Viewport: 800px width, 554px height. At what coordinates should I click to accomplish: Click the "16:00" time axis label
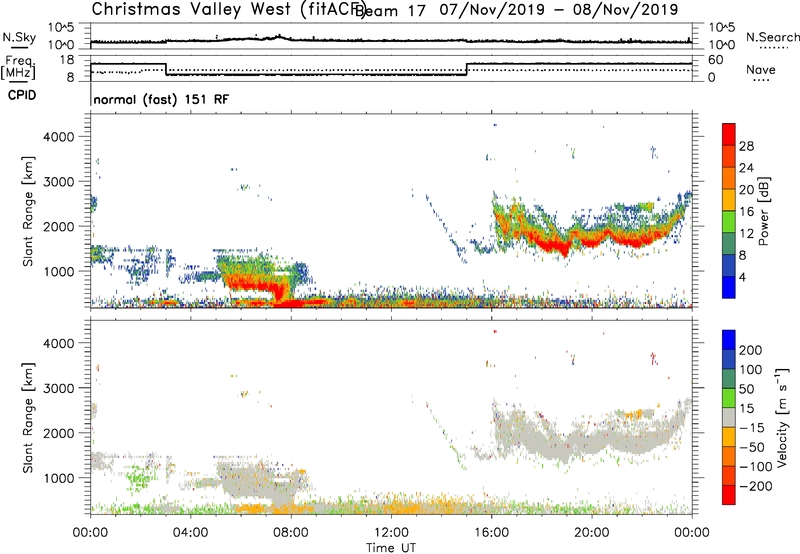(491, 533)
